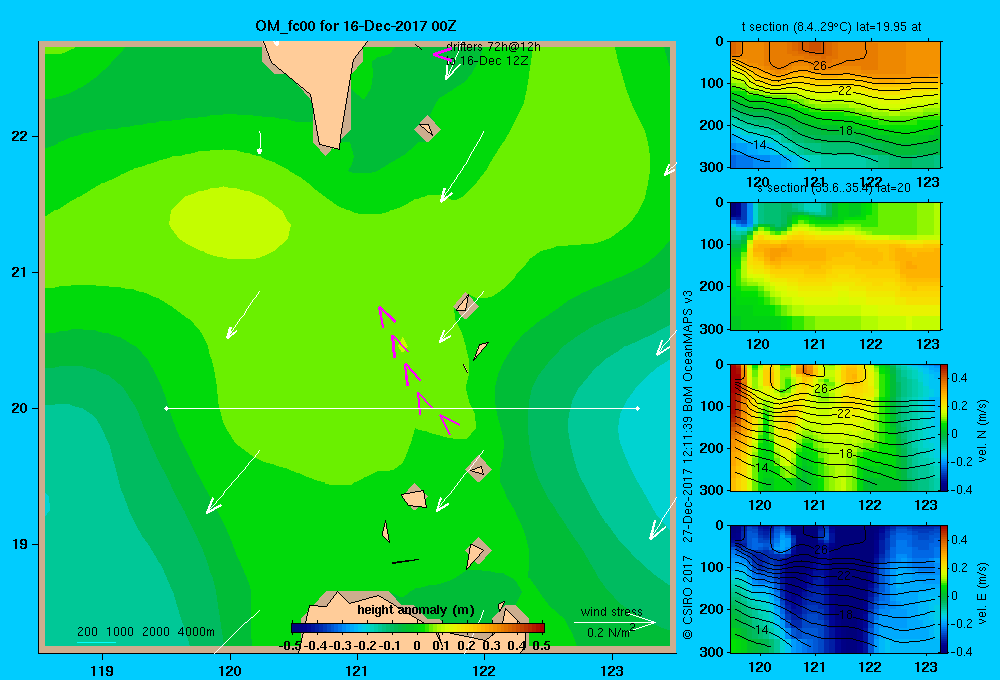Click the latitude label 19 on main map
1000x680 pixels.
point(20,544)
